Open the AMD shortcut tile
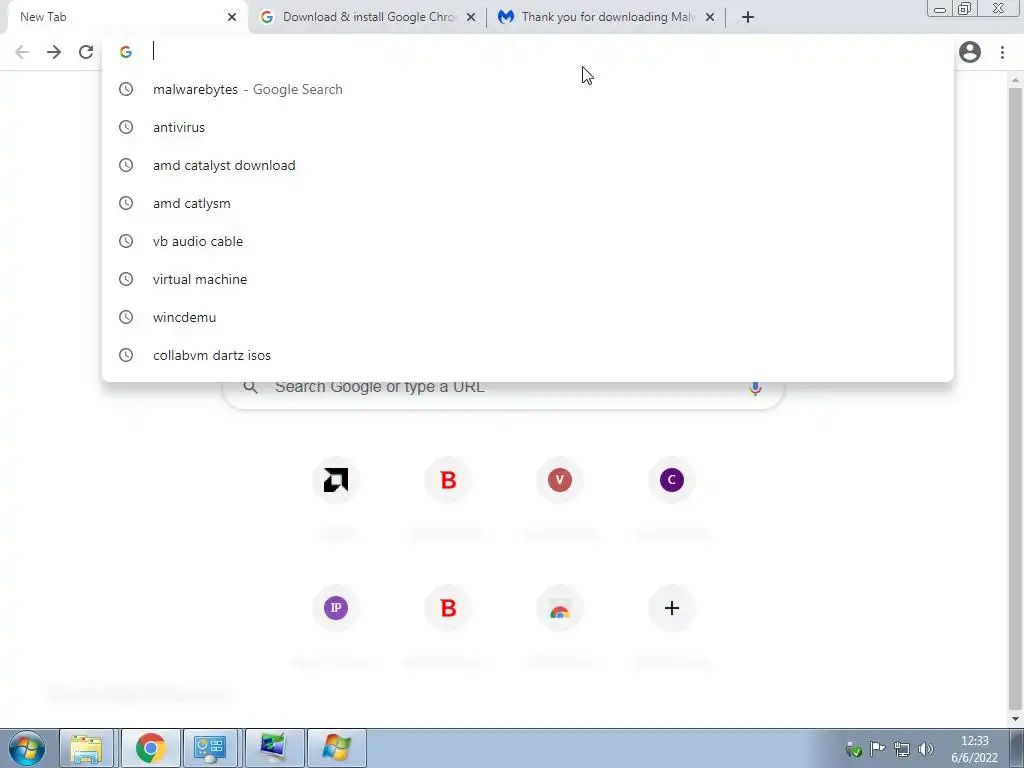This screenshot has height=768, width=1024. (336, 480)
